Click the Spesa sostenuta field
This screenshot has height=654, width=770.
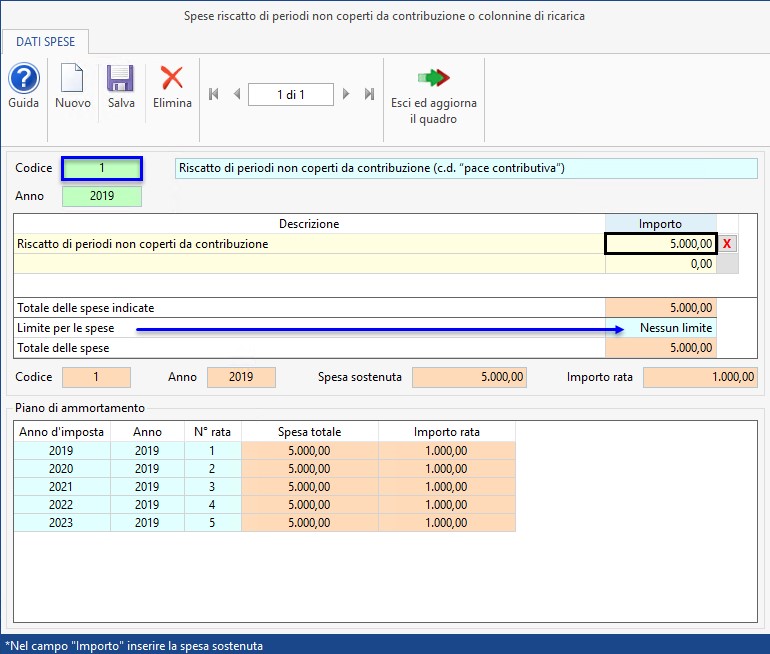(x=469, y=377)
